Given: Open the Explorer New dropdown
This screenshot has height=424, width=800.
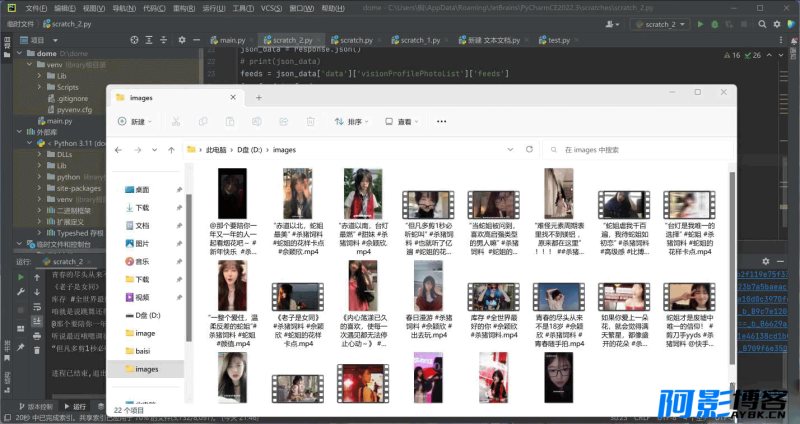Looking at the screenshot, I should click(x=135, y=121).
